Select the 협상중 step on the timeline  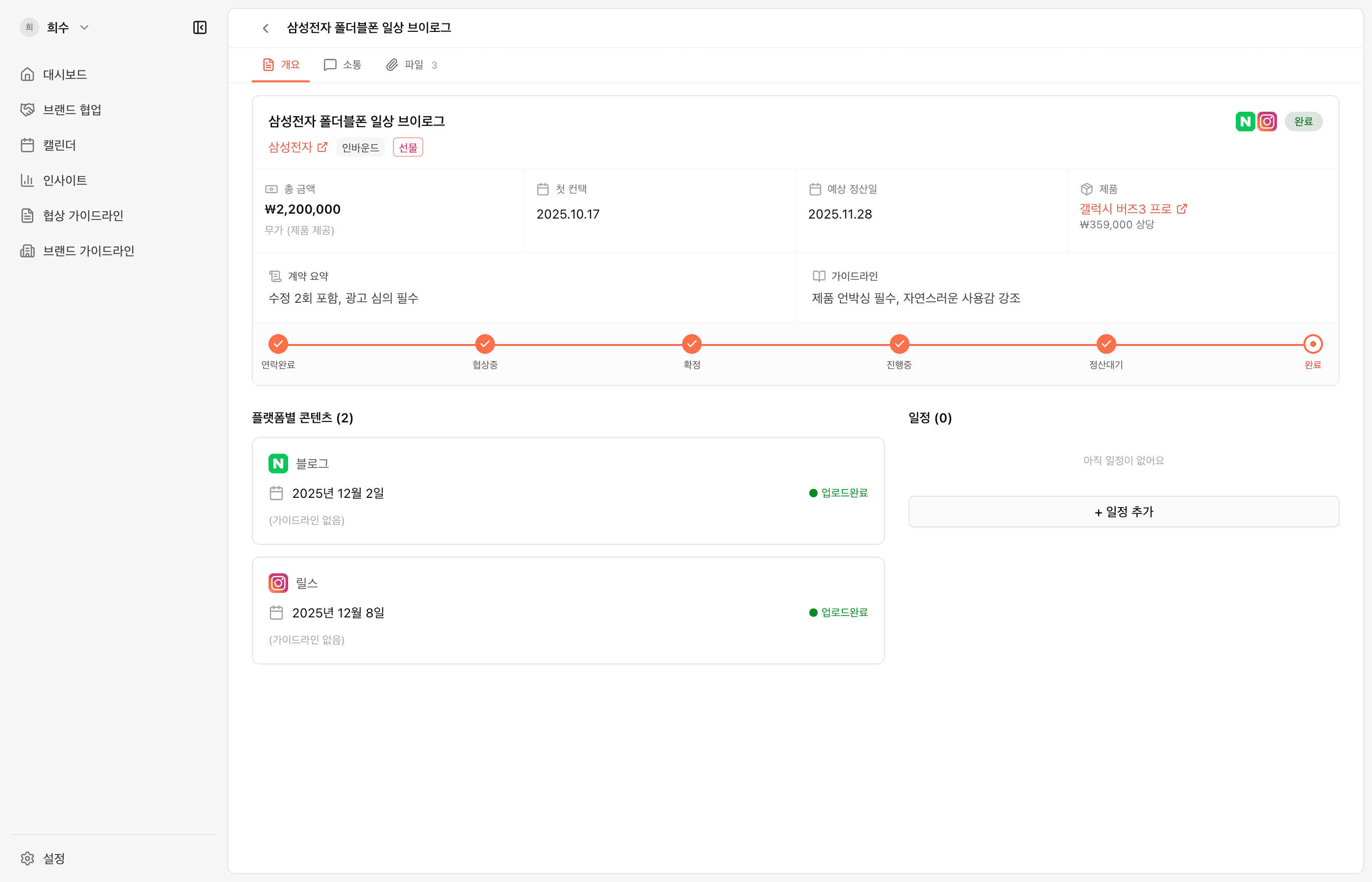[485, 344]
